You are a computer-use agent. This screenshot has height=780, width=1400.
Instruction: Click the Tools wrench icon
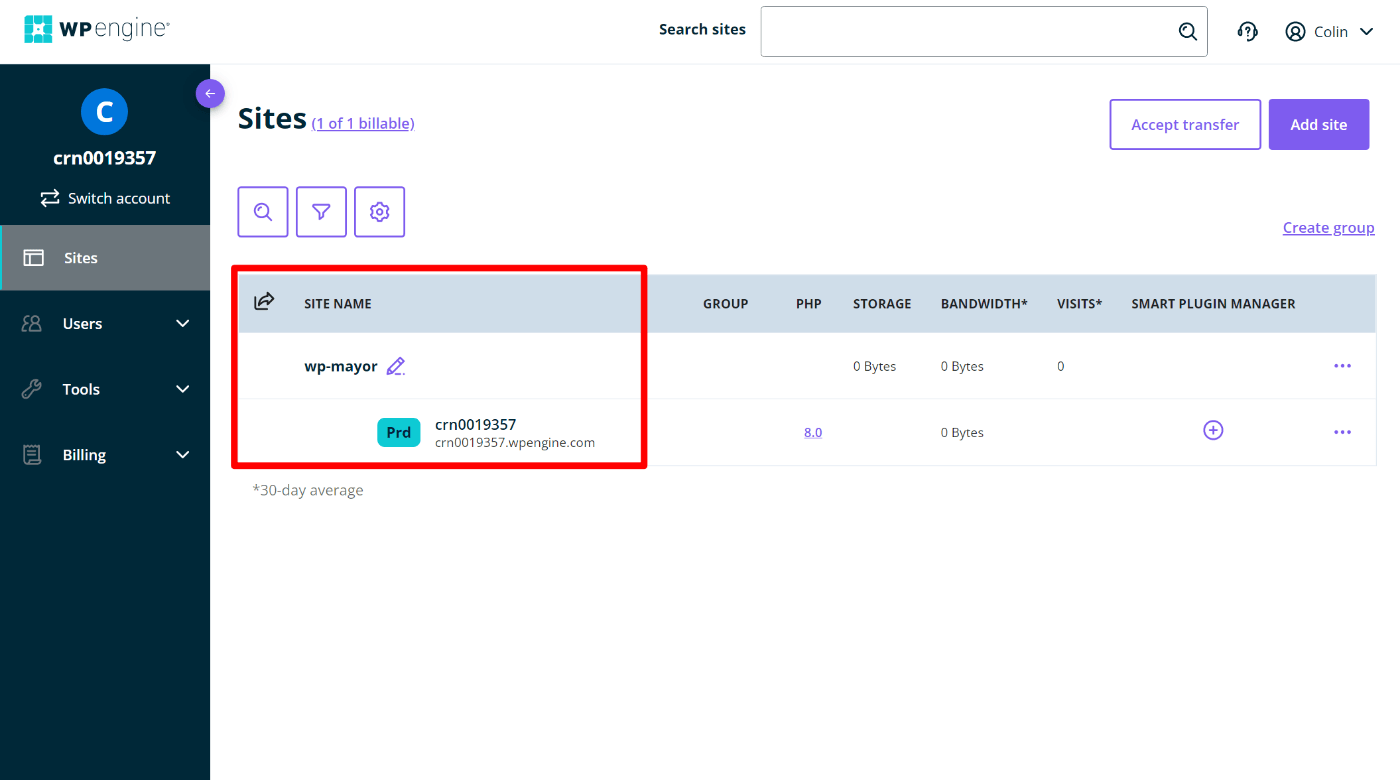pos(32,389)
